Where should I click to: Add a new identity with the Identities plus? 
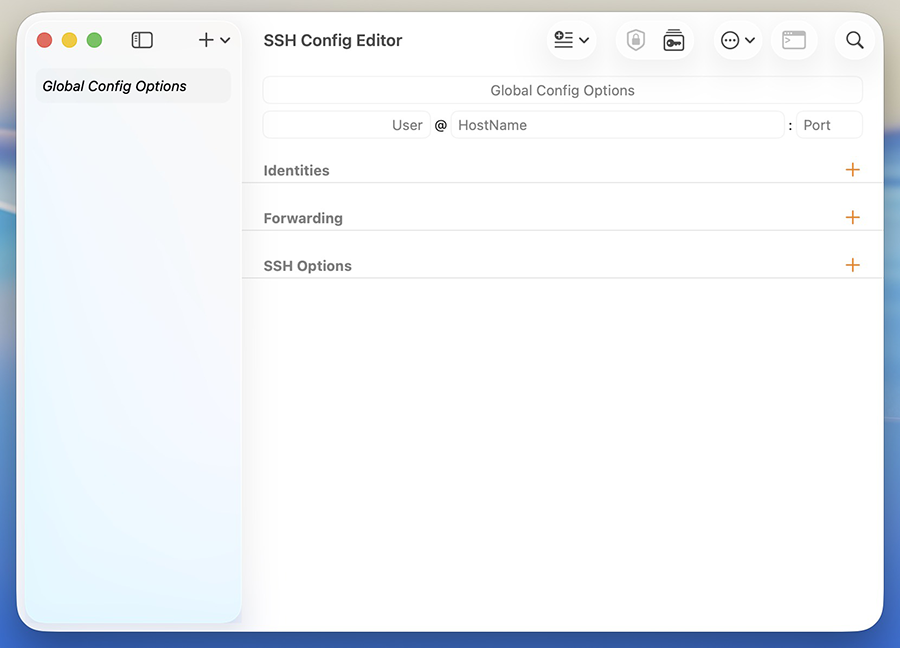click(852, 170)
